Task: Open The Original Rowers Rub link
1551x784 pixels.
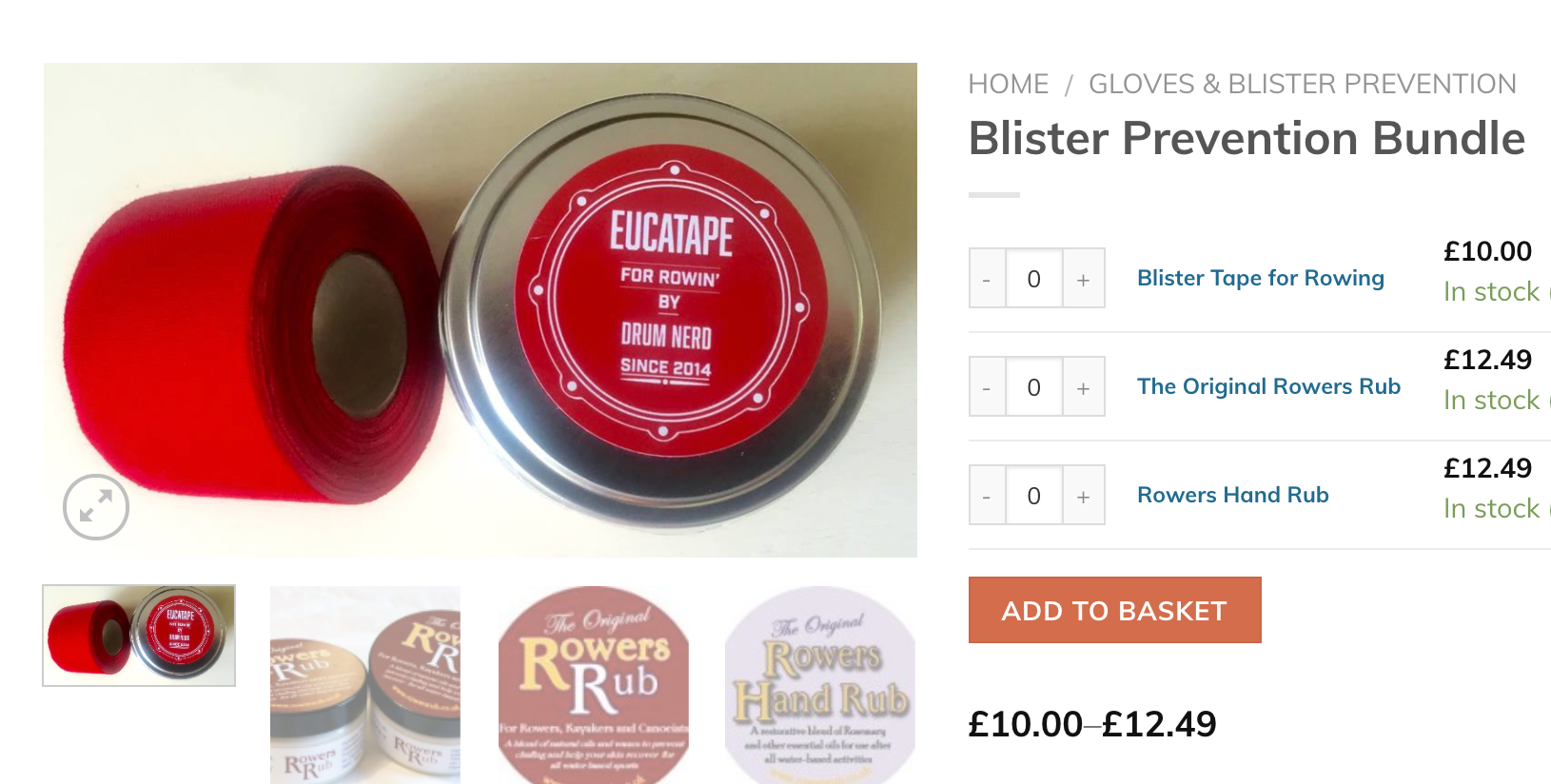Action: point(1268,386)
